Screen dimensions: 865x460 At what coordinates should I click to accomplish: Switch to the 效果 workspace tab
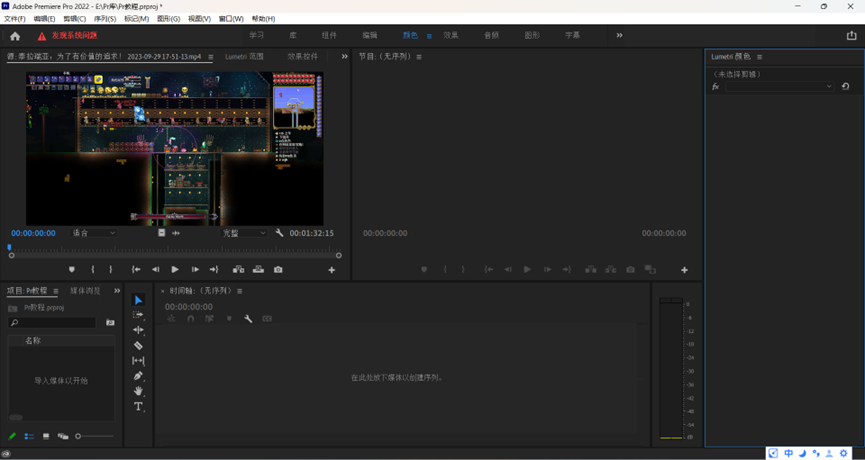pyautogui.click(x=450, y=36)
